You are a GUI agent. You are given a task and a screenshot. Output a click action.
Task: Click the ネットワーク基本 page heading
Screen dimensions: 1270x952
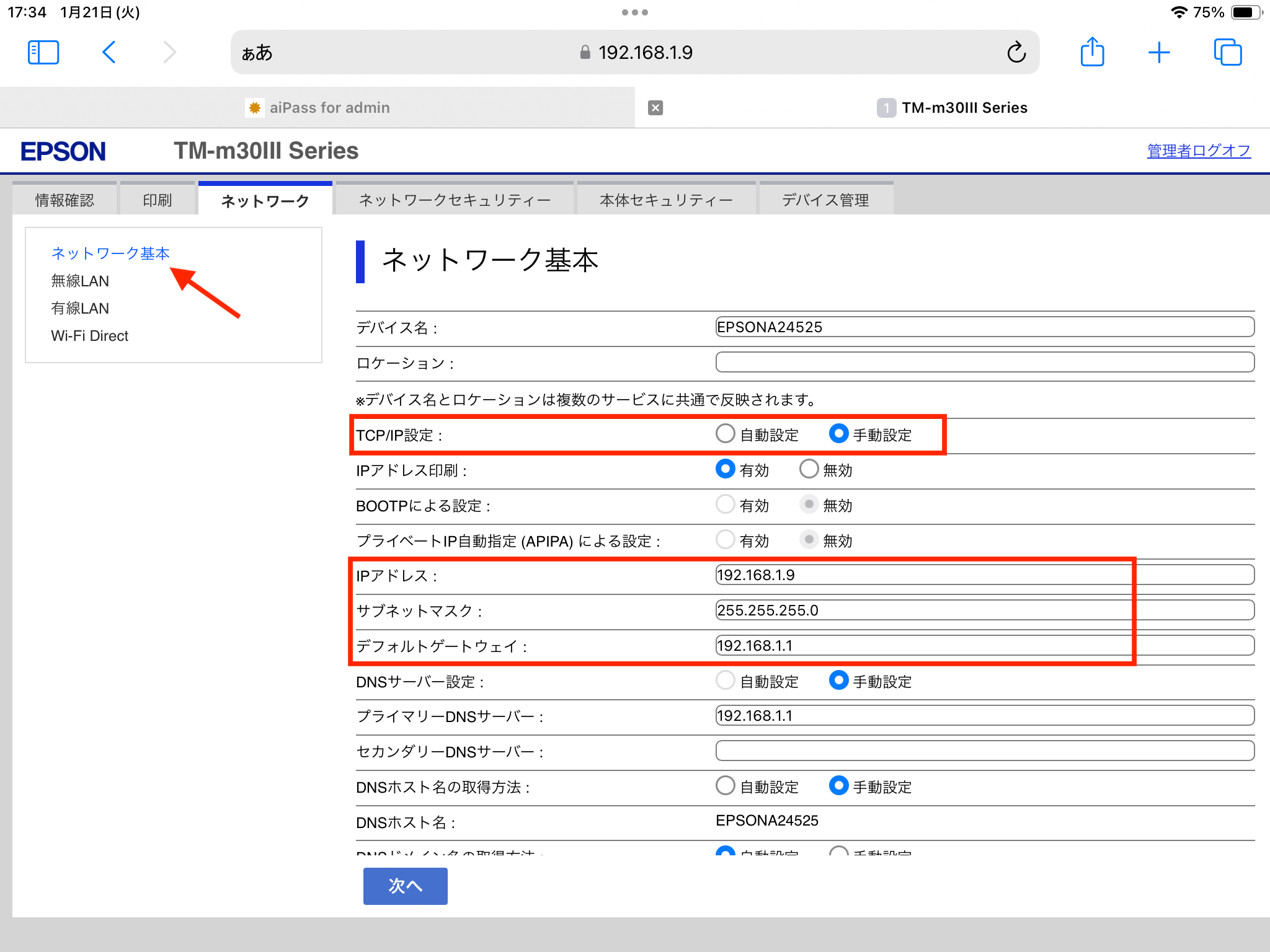(x=491, y=260)
